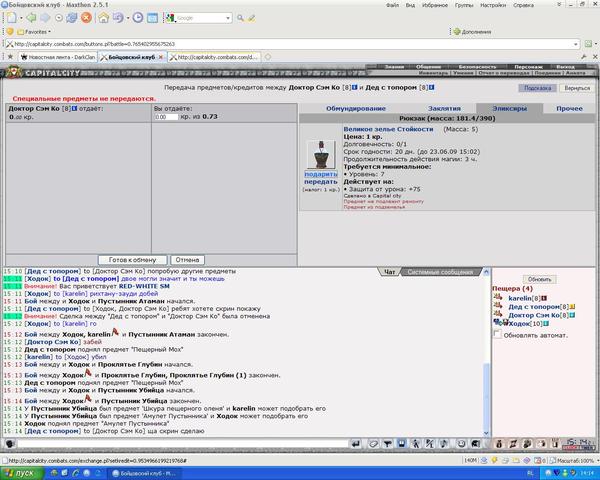Click the smiley emoticons icon in chat bar
Viewport: 600px width, 480px height.
[461, 444]
